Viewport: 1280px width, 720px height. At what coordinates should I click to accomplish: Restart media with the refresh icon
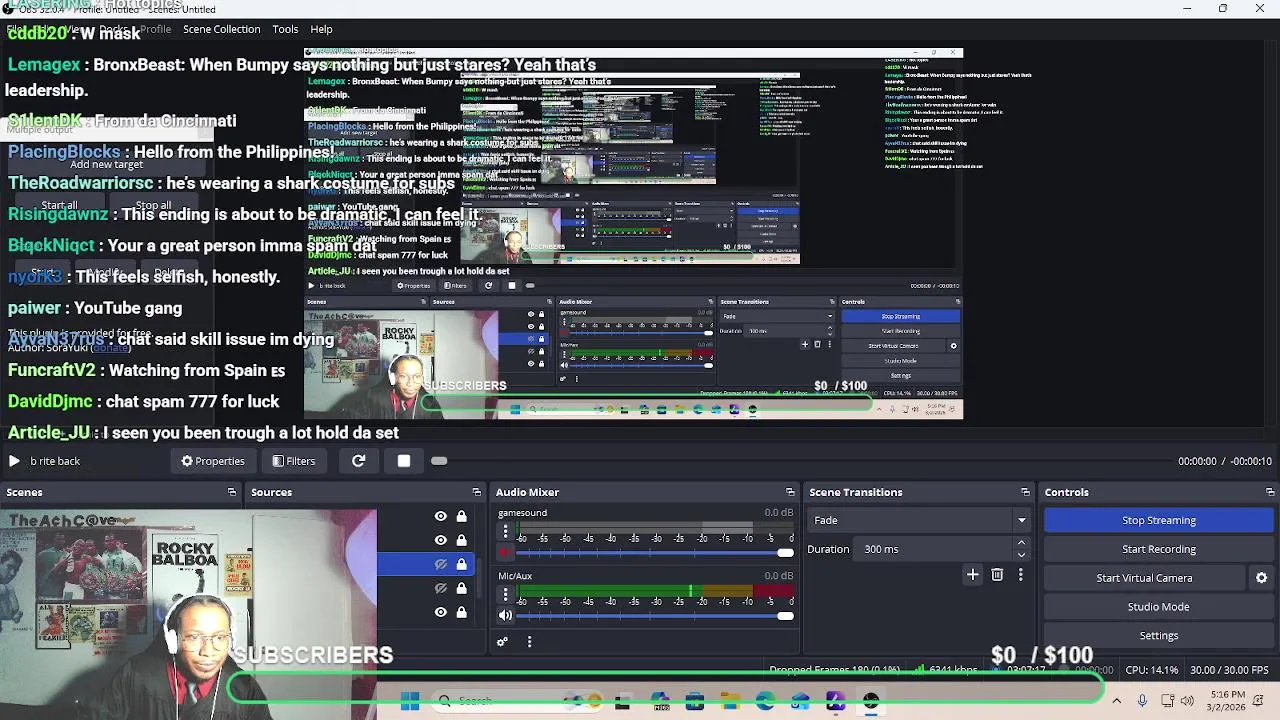tap(358, 461)
